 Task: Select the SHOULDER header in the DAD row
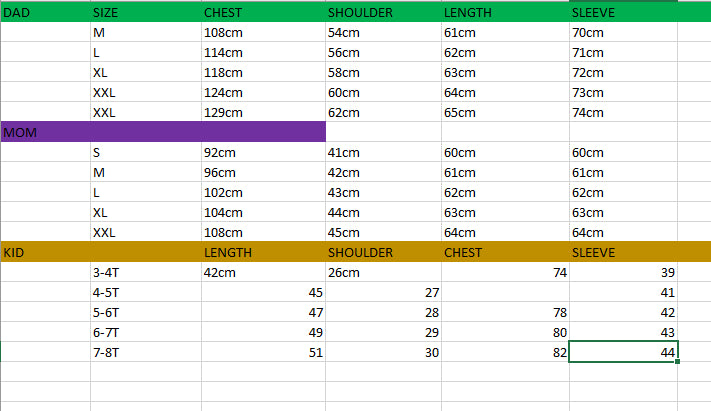(383, 13)
